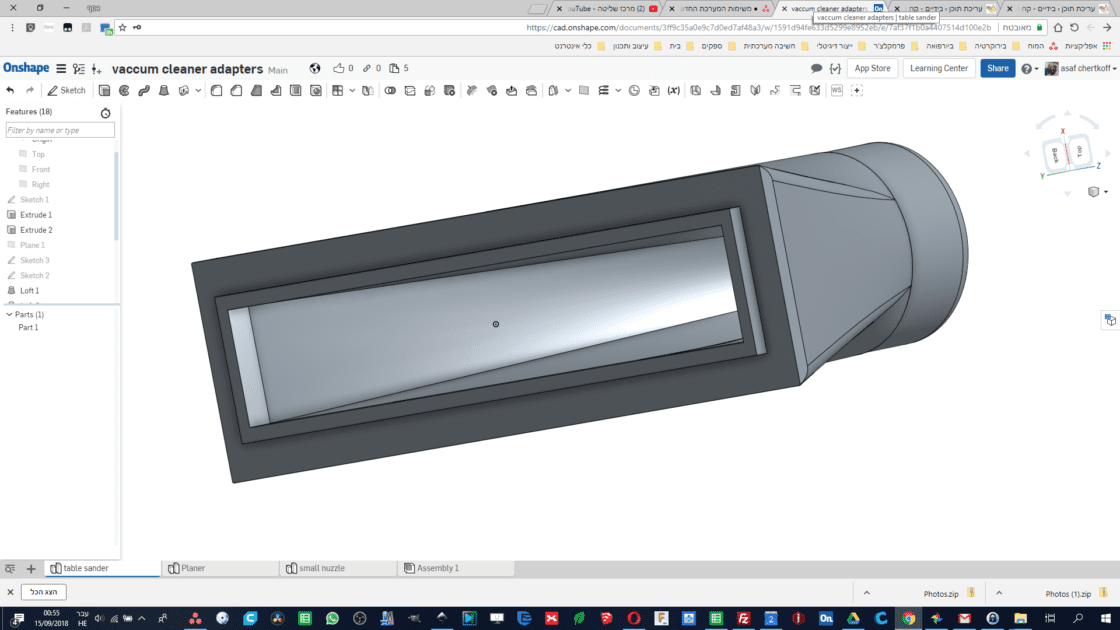Open the variable (x) tool
This screenshot has width=1120, height=630.
click(x=674, y=91)
